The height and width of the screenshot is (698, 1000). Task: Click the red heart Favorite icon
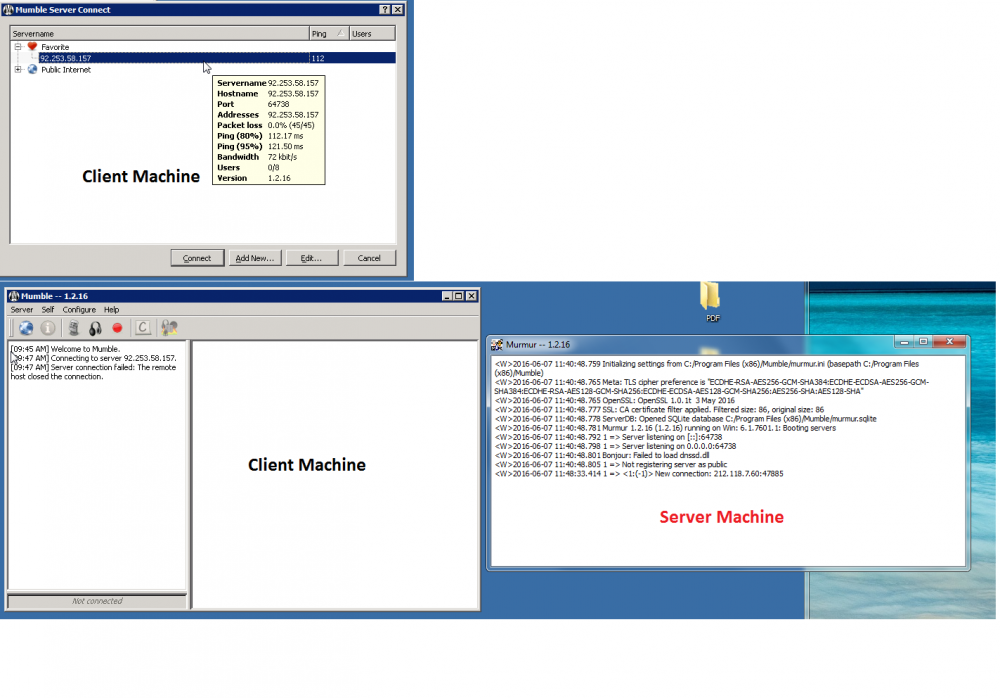pos(32,46)
